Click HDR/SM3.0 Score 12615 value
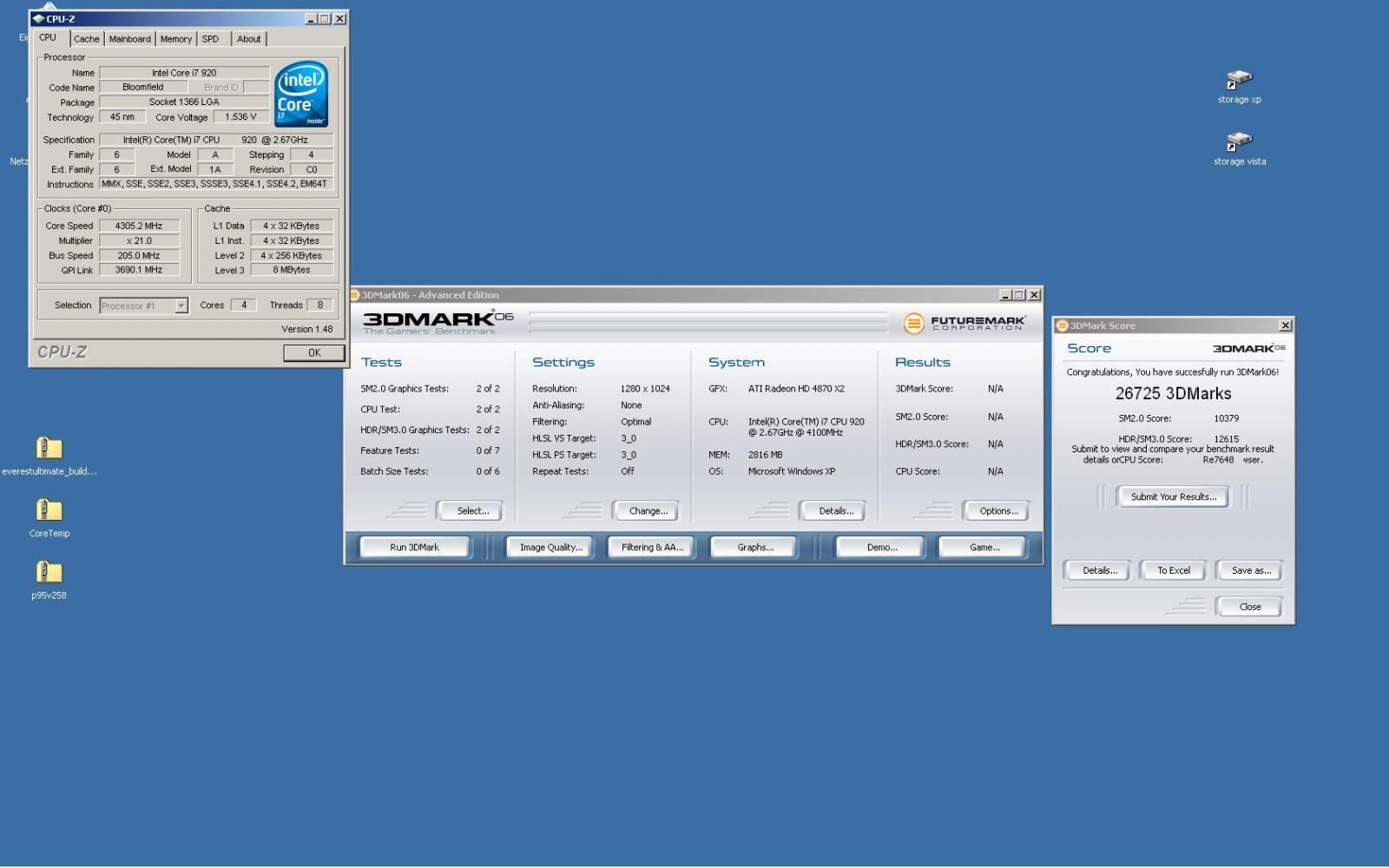 click(x=1226, y=439)
